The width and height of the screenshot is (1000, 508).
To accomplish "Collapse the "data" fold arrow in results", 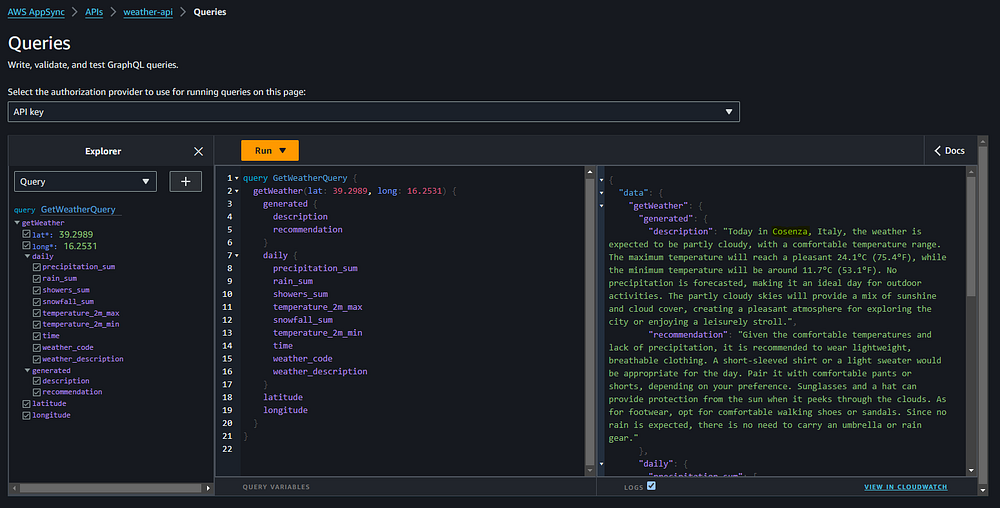I will pos(601,192).
